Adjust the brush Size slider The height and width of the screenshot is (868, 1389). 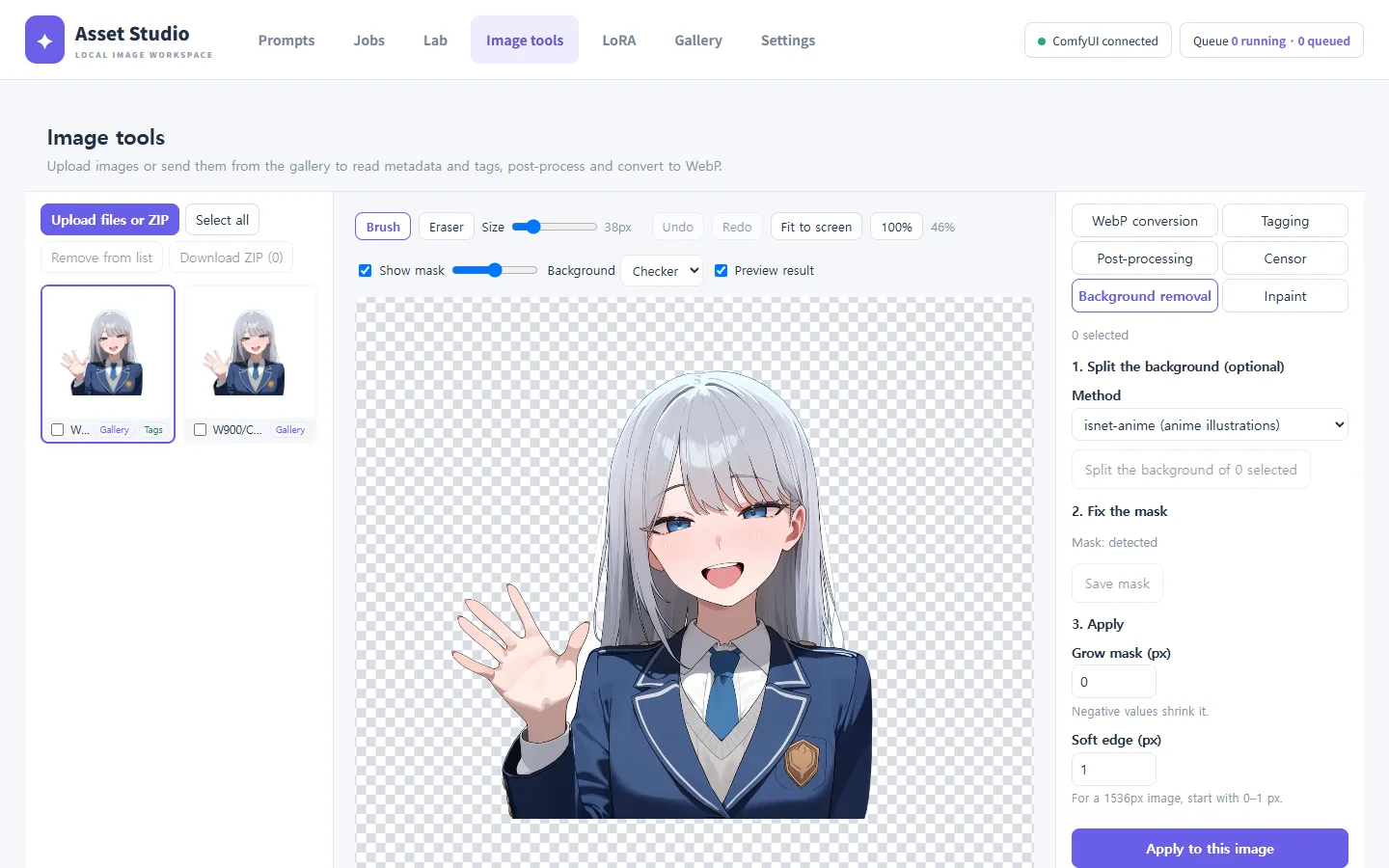coord(554,227)
